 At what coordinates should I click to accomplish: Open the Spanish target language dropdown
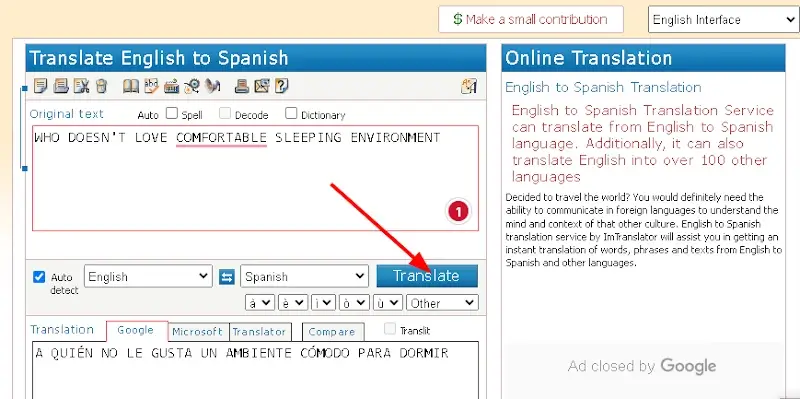click(304, 277)
